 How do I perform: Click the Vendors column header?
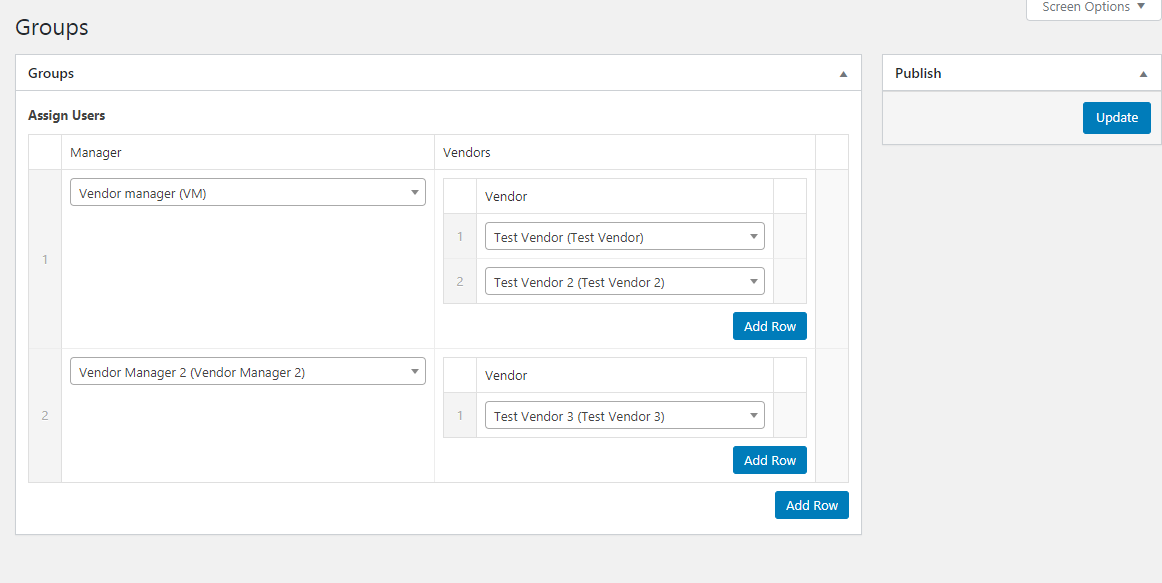(467, 153)
